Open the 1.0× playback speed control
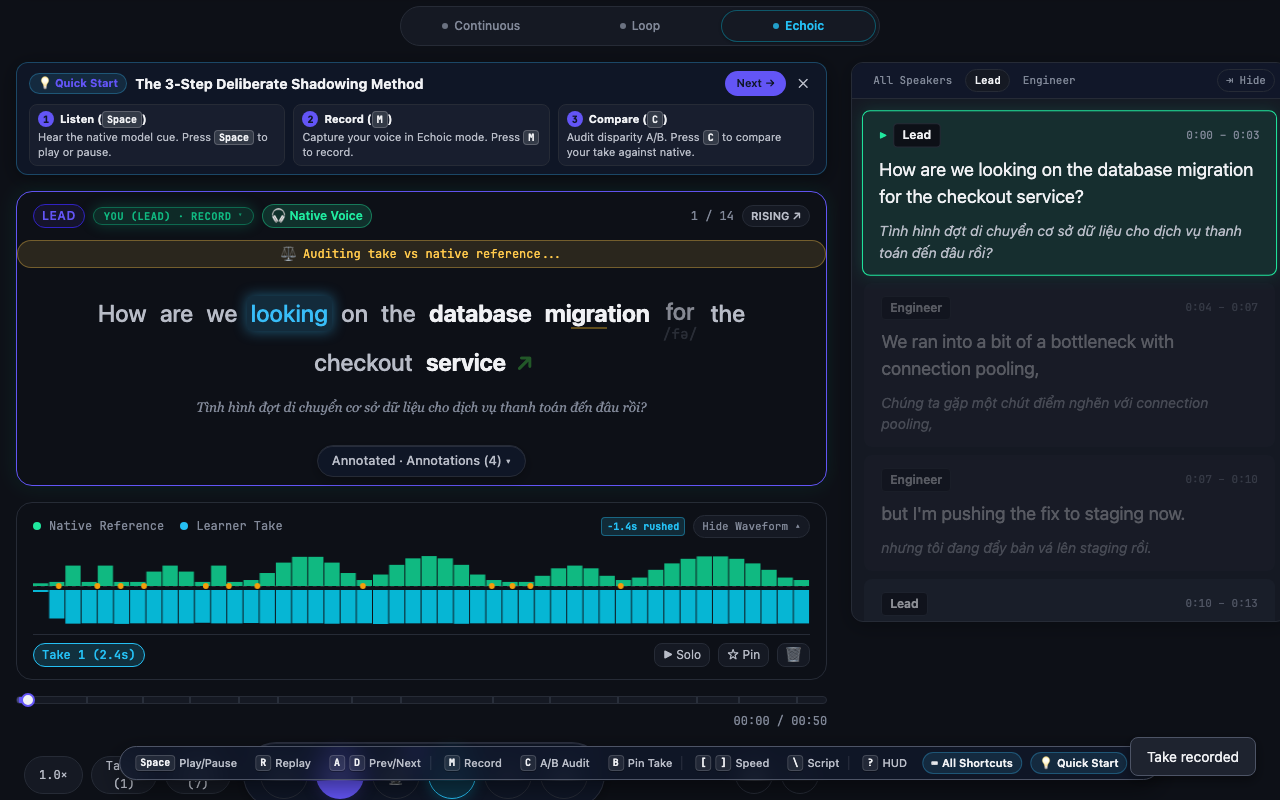Viewport: 1280px width, 800px height. point(53,775)
